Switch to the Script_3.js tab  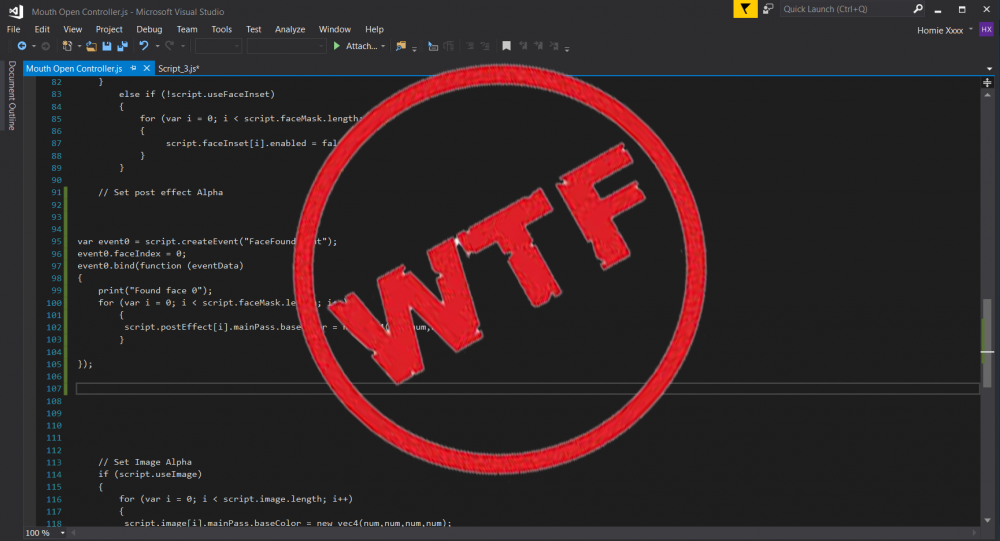click(x=179, y=69)
